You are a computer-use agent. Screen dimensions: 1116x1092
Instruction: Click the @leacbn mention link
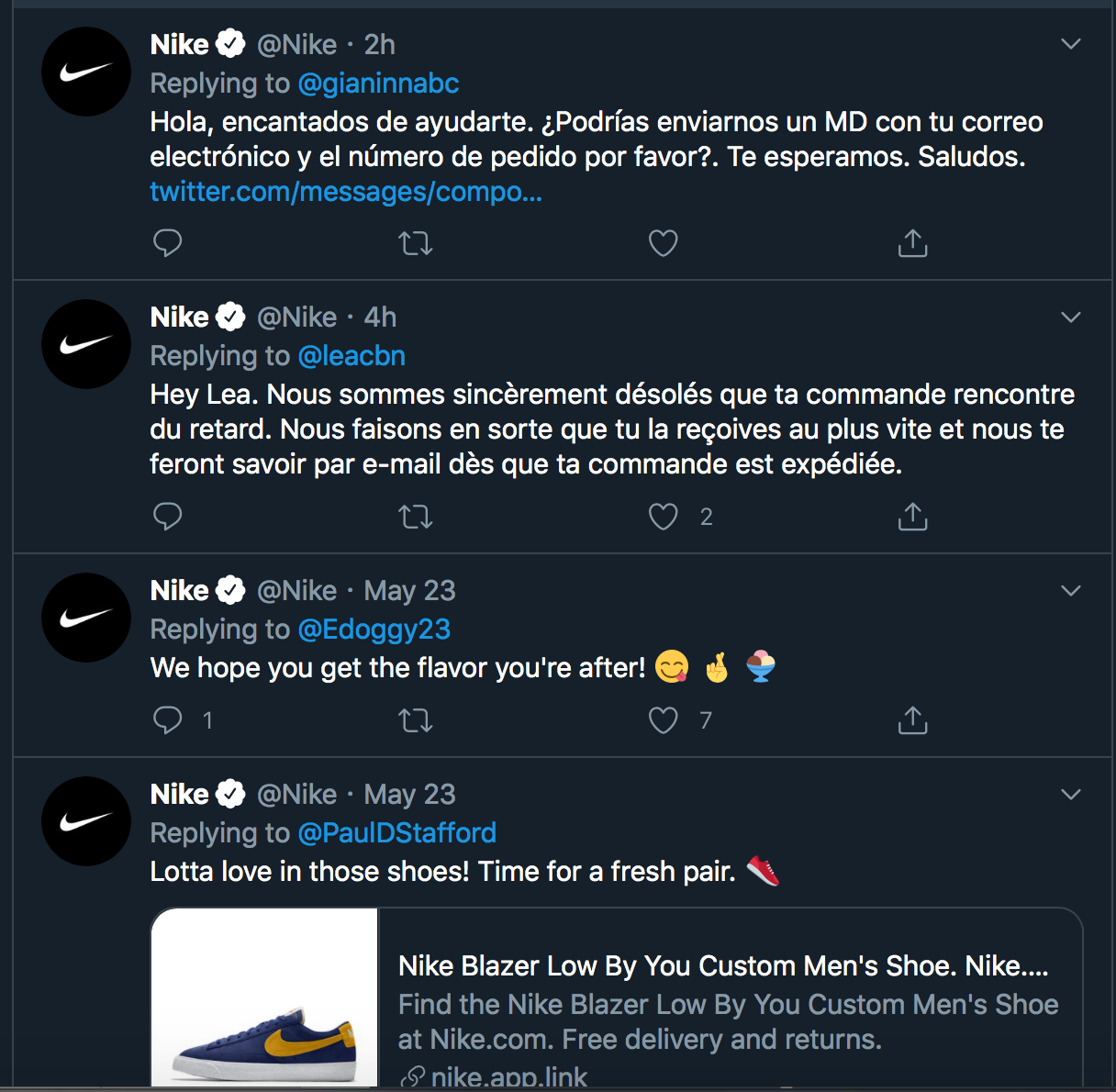coord(352,356)
